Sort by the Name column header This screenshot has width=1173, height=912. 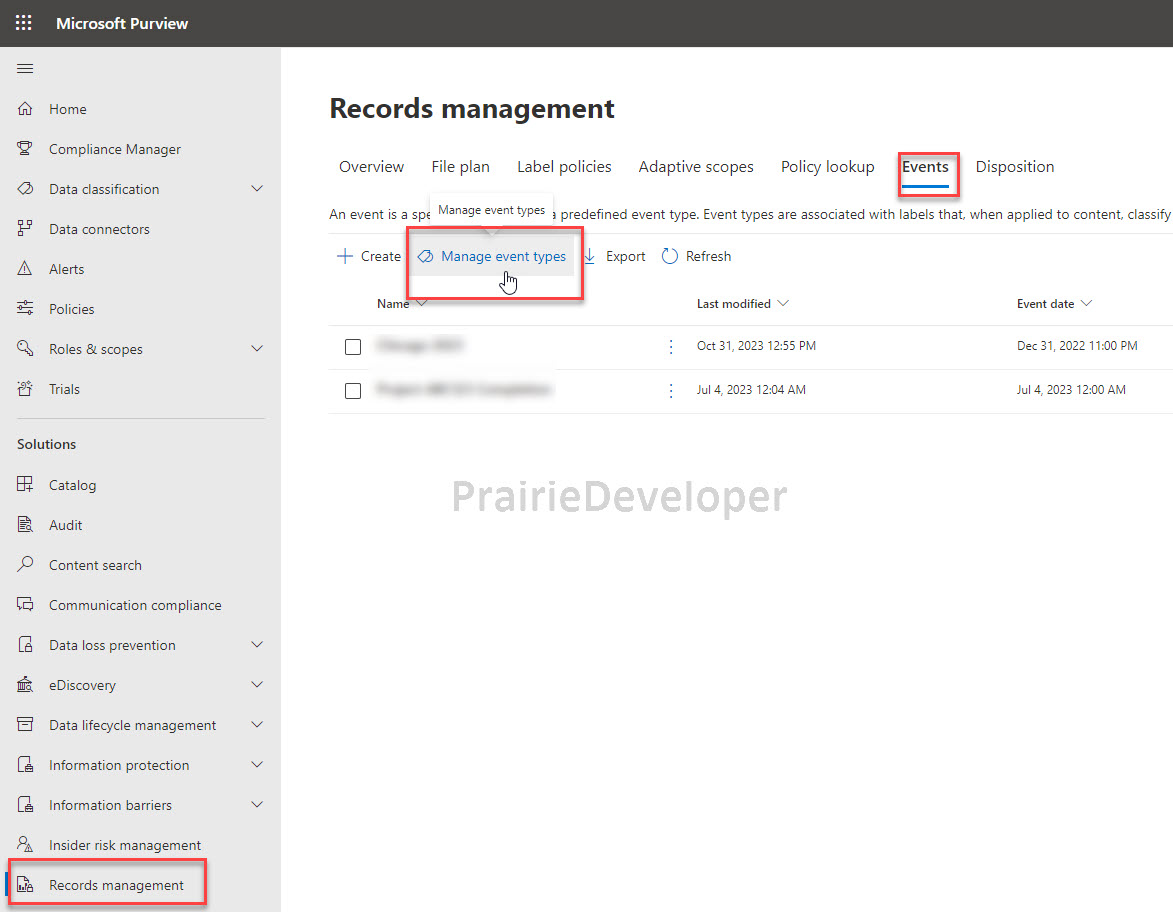tap(402, 303)
